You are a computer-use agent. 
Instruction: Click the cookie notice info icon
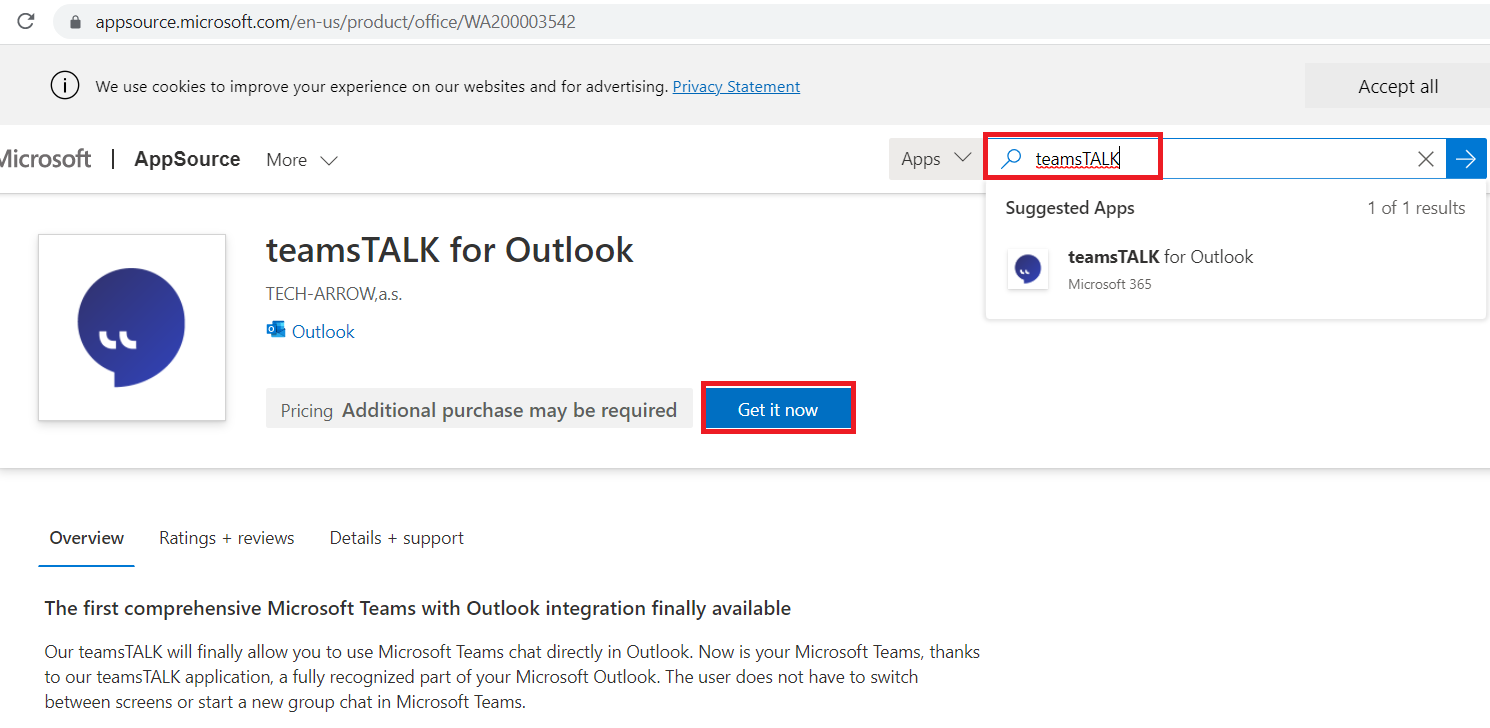65,85
